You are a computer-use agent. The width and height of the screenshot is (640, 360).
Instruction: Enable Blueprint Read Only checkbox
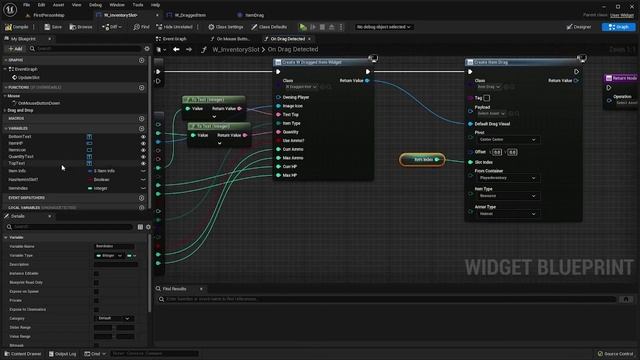[x=96, y=282]
